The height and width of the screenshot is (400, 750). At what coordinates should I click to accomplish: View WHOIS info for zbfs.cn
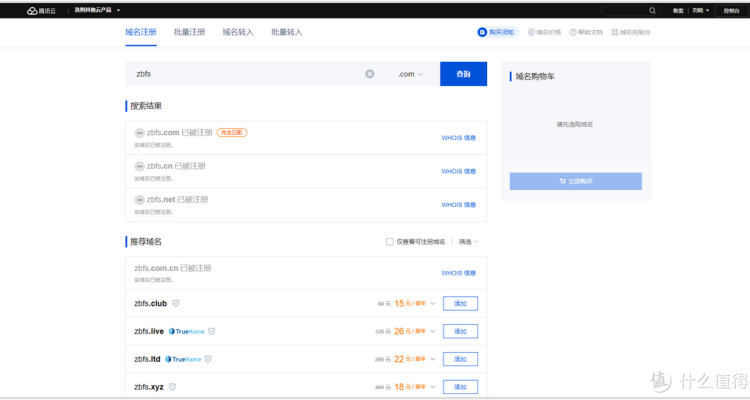pyautogui.click(x=458, y=171)
